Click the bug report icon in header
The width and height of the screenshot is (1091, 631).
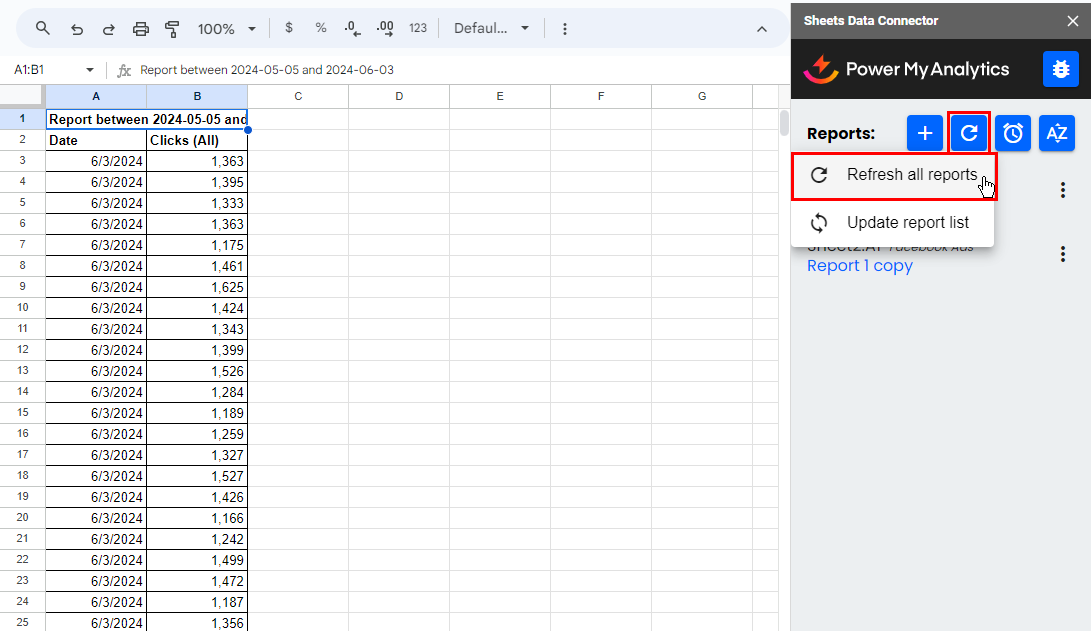coord(1061,69)
